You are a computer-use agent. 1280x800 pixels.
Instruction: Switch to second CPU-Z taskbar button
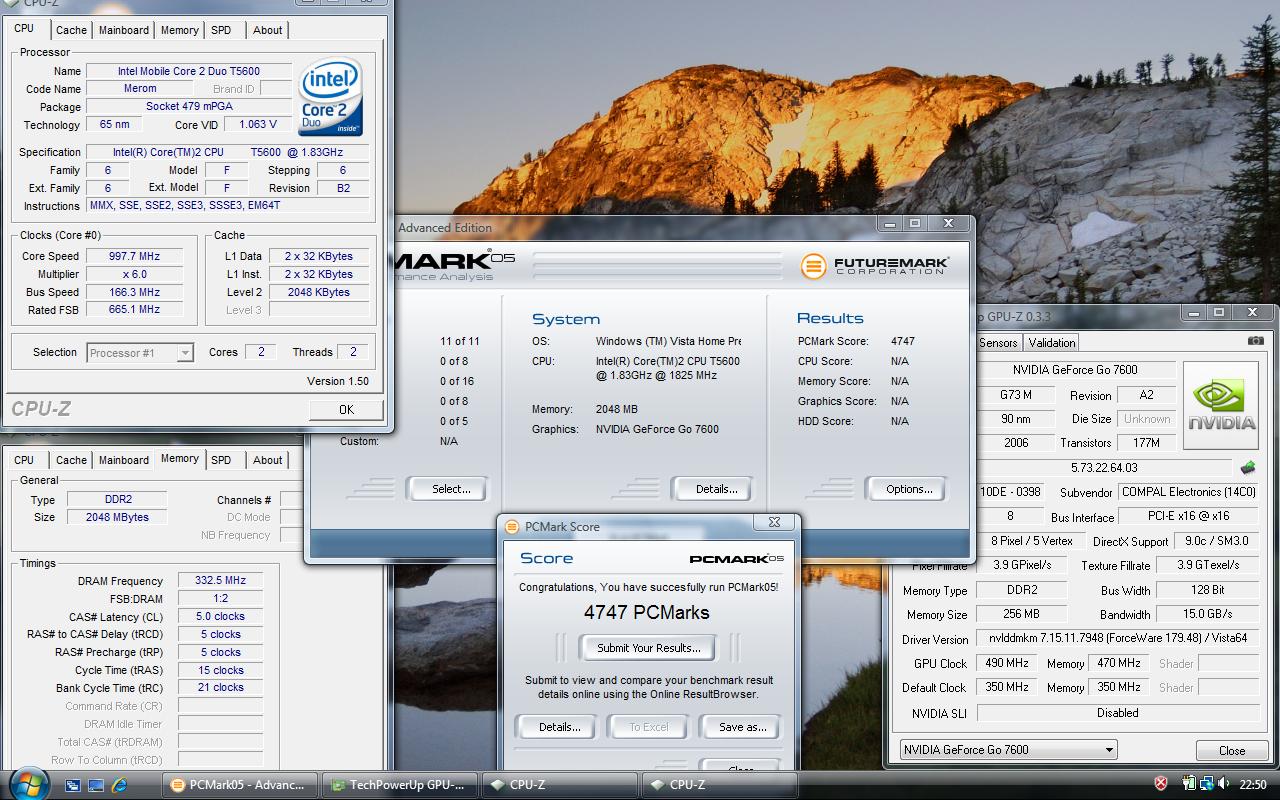pyautogui.click(x=719, y=785)
